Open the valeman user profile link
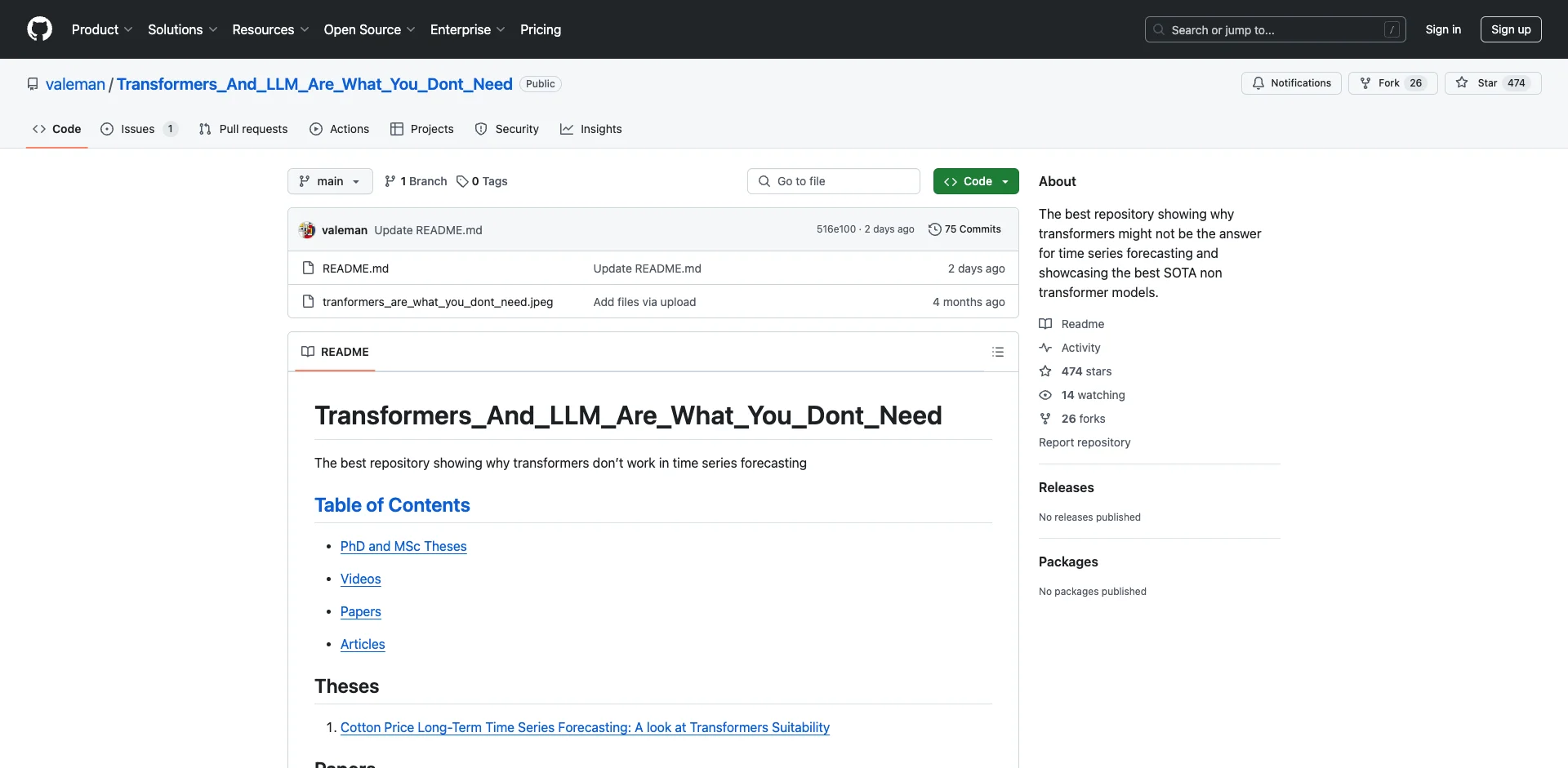 [x=75, y=84]
